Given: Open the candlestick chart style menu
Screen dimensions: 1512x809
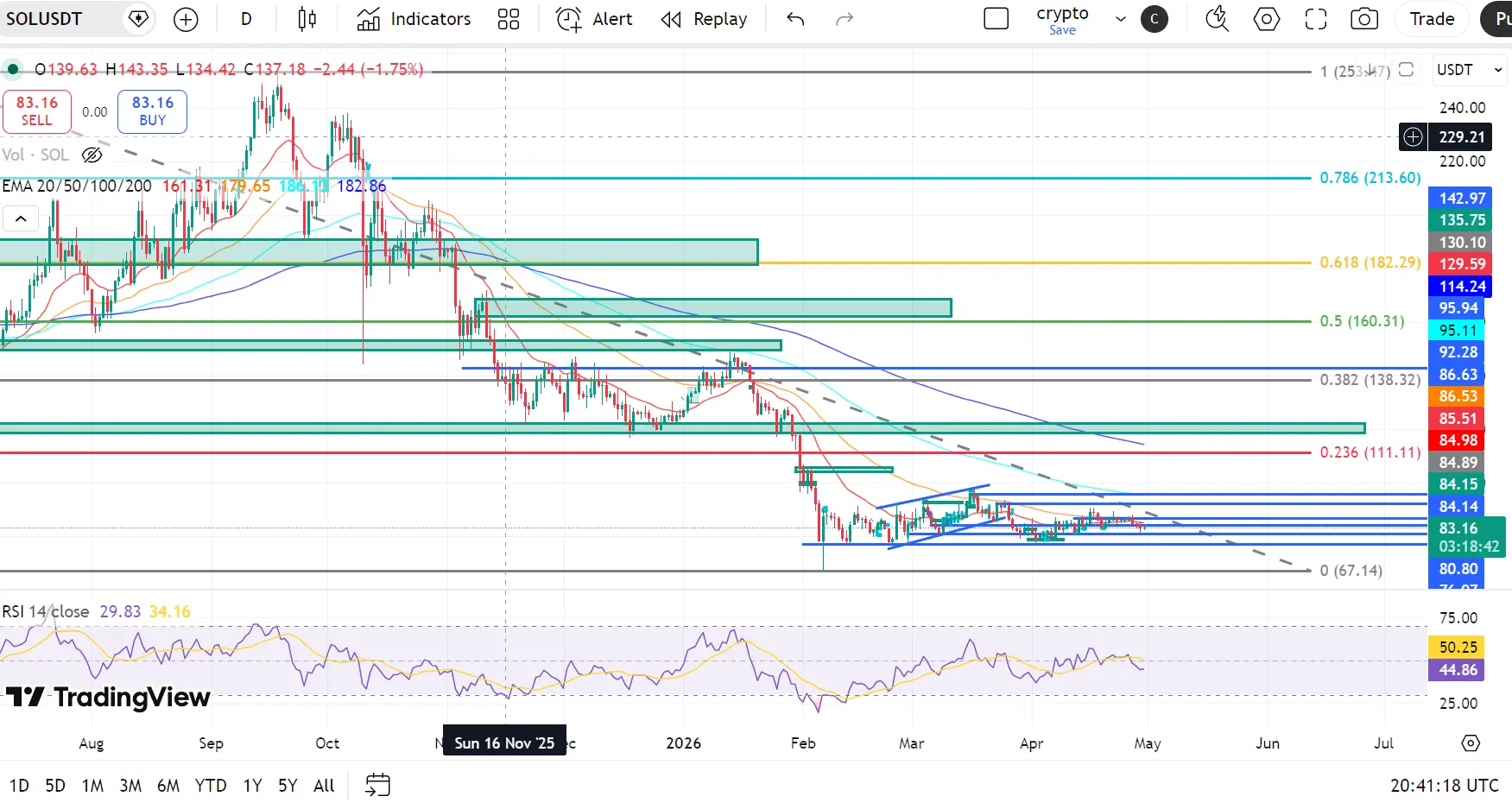Looking at the screenshot, I should pos(307,19).
